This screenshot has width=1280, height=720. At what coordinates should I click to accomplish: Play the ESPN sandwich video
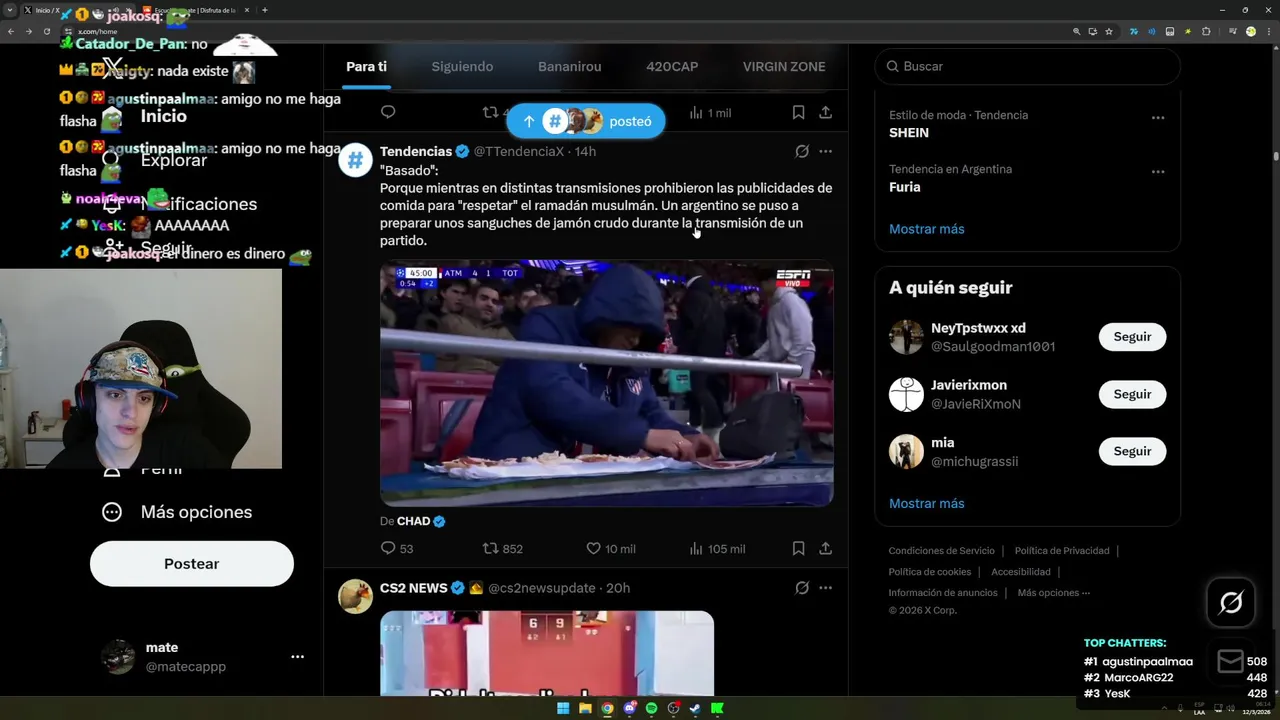[x=606, y=384]
